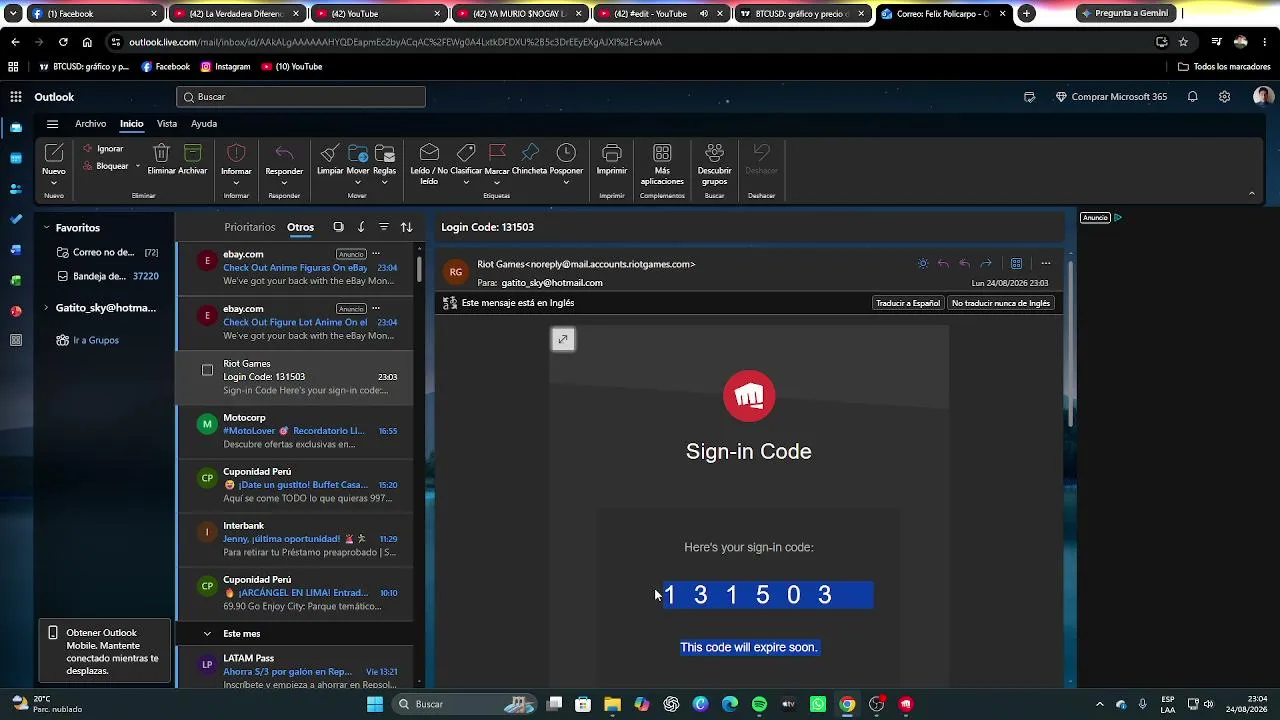Open the To Do checkmark icon
This screenshot has height=720, width=1280.
[x=16, y=219]
